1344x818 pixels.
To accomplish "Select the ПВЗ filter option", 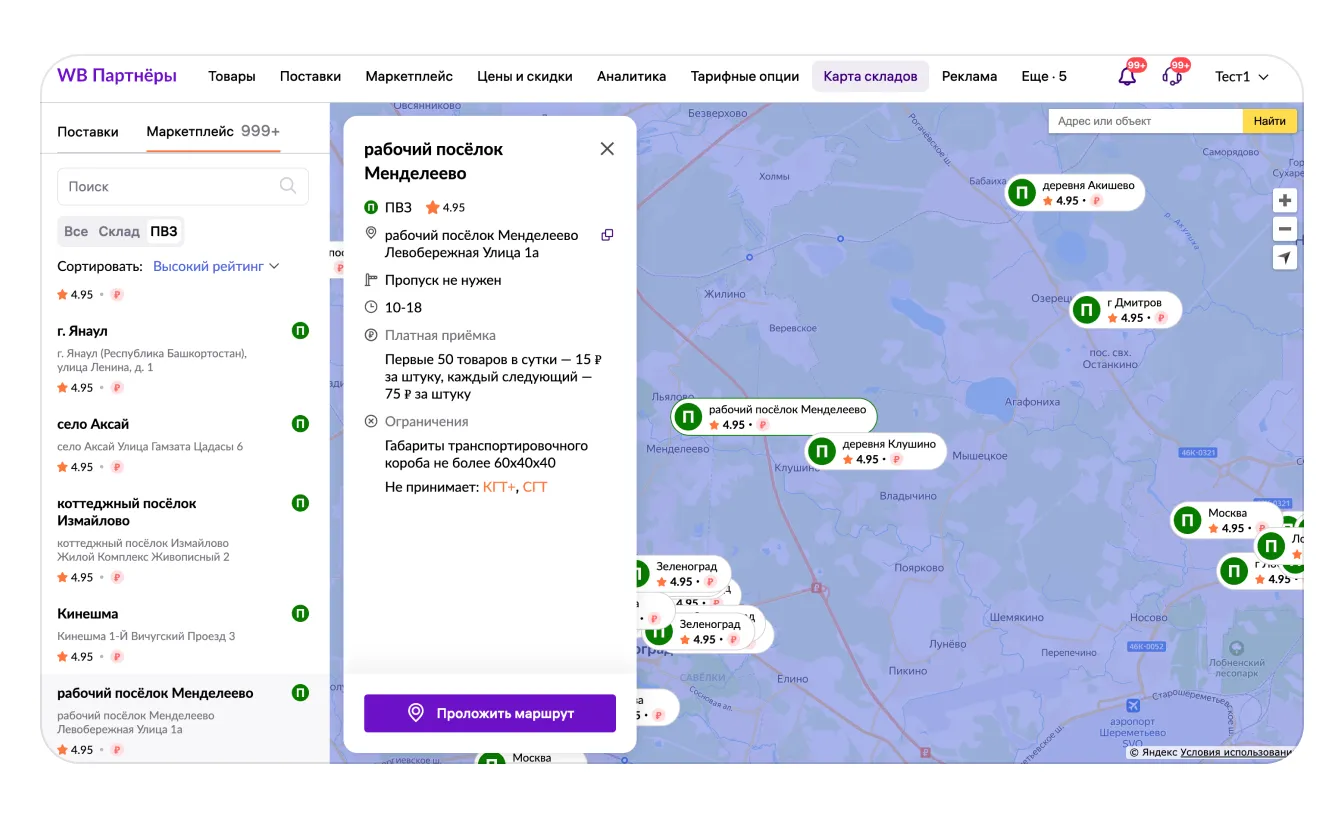I will (x=164, y=231).
